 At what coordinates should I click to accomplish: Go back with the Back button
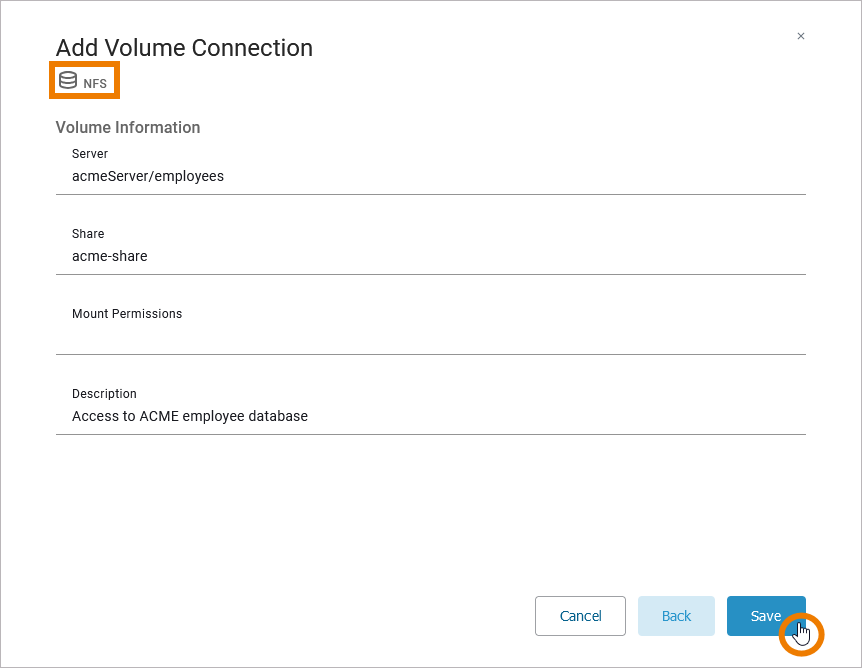click(x=676, y=616)
